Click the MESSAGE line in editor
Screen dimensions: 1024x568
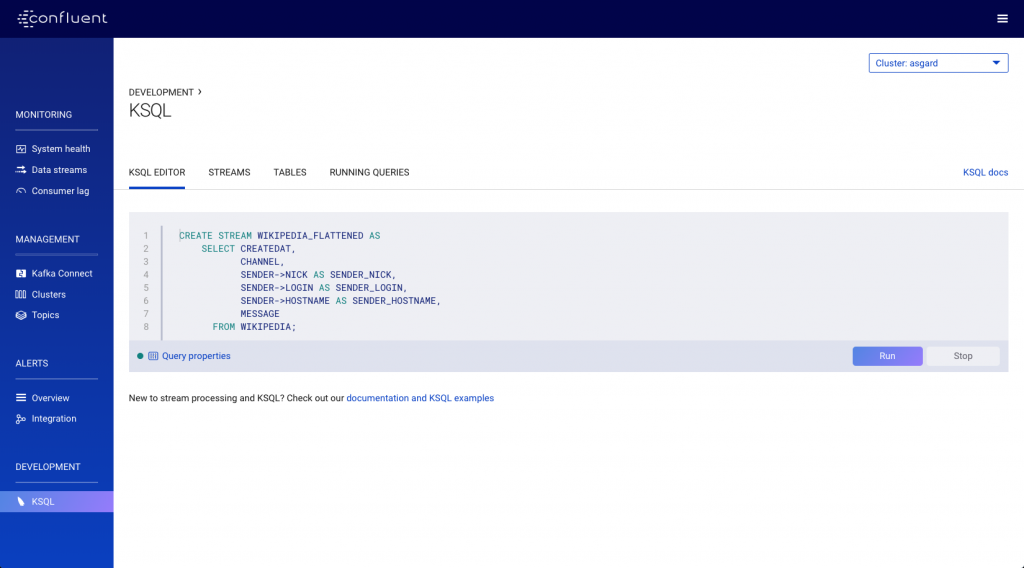coord(260,314)
